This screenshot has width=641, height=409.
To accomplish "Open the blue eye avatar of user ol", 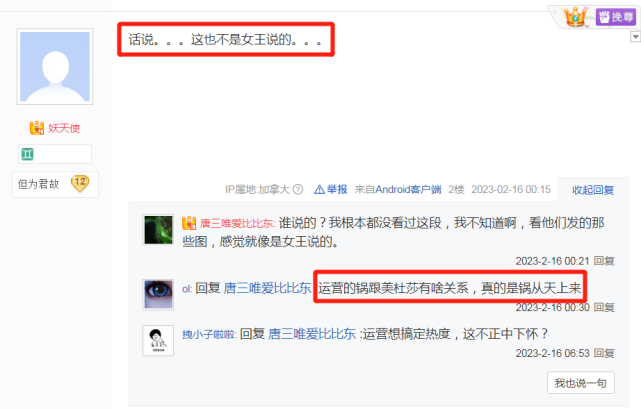I will pos(158,294).
